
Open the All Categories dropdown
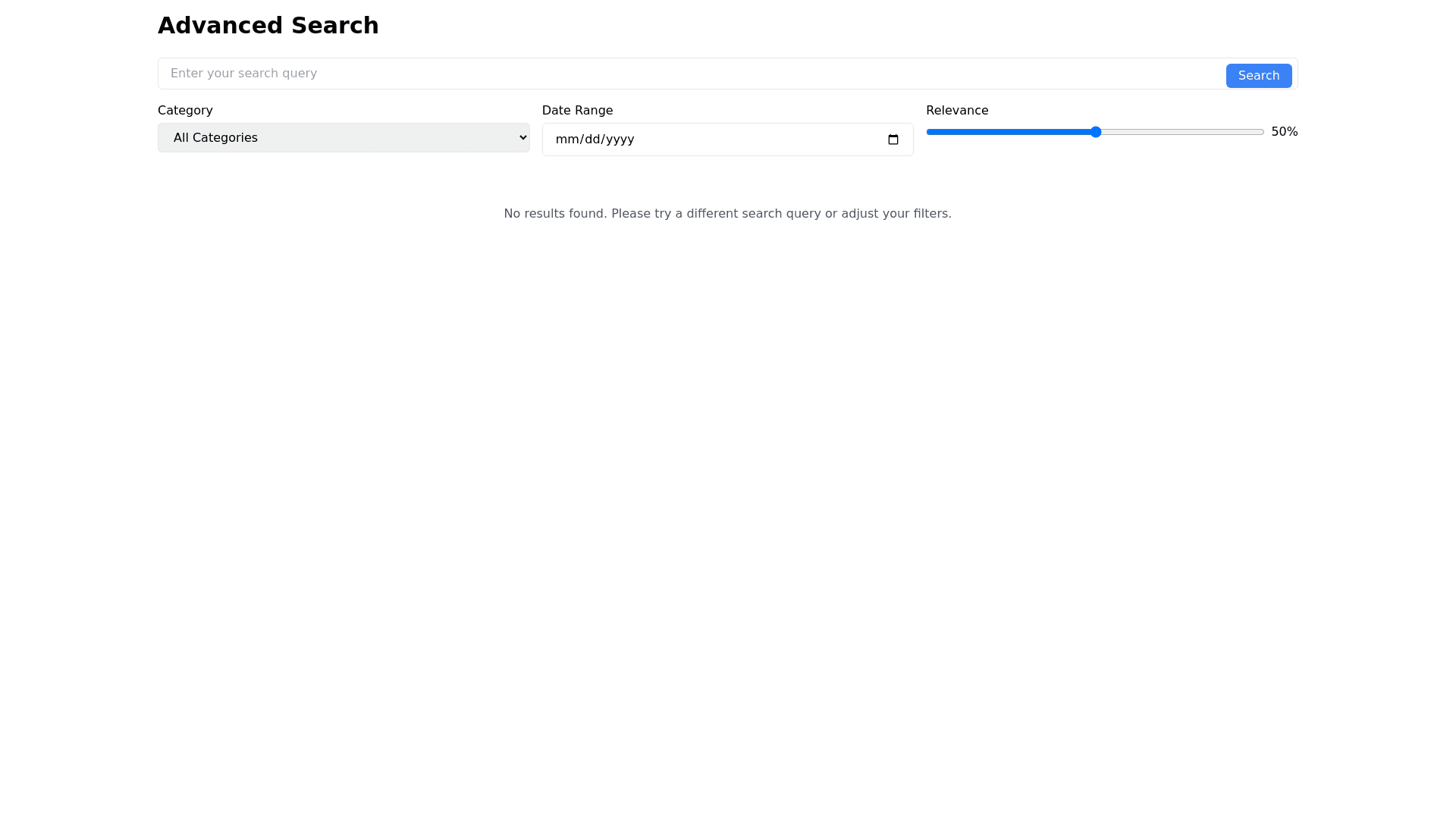tap(344, 138)
